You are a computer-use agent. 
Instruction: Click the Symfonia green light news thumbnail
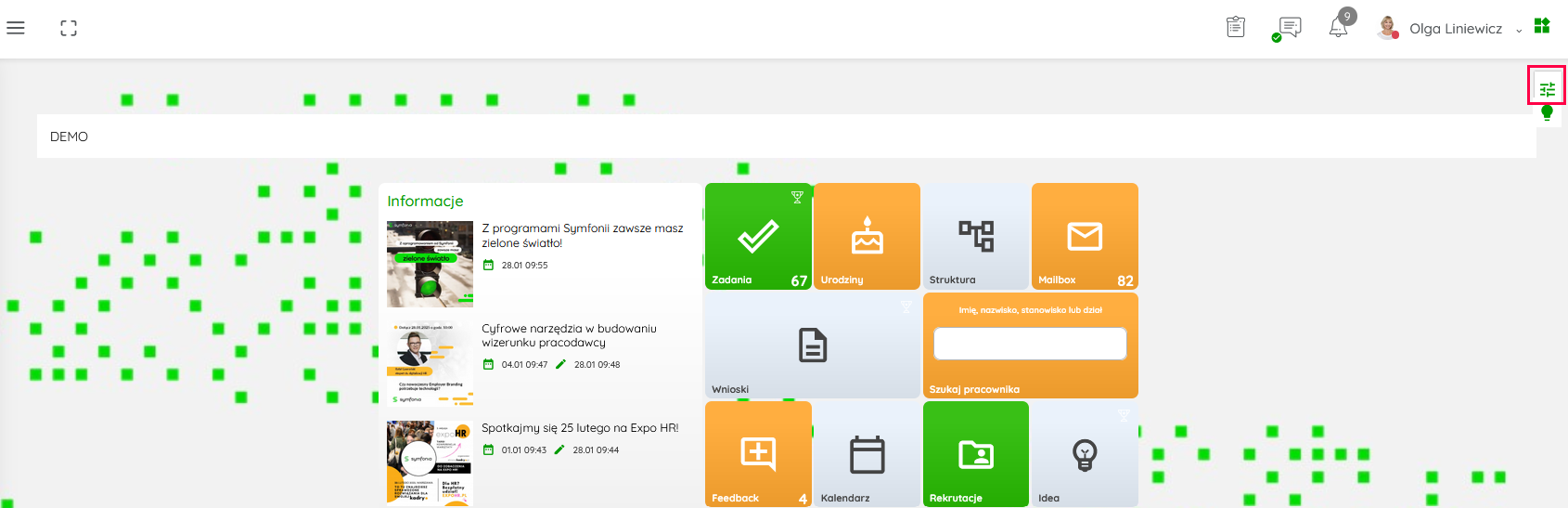(x=430, y=264)
